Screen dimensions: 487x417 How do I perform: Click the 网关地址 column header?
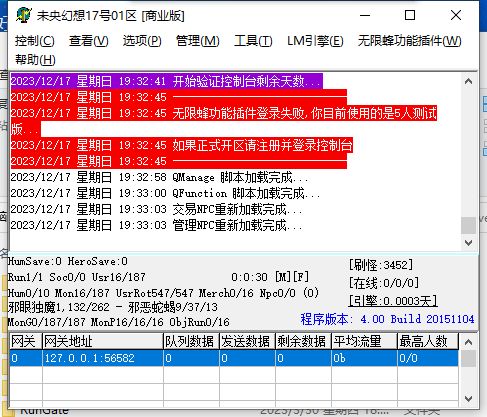(x=103, y=341)
